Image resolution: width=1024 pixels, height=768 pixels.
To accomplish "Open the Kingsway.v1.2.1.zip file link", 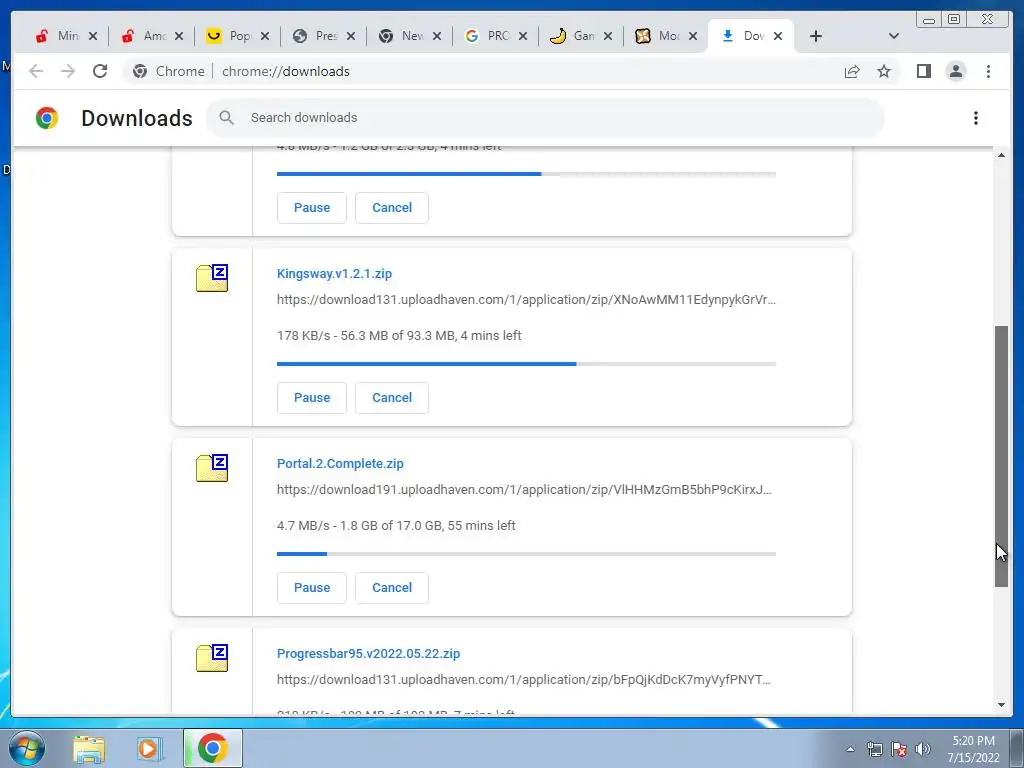I will click(334, 274).
